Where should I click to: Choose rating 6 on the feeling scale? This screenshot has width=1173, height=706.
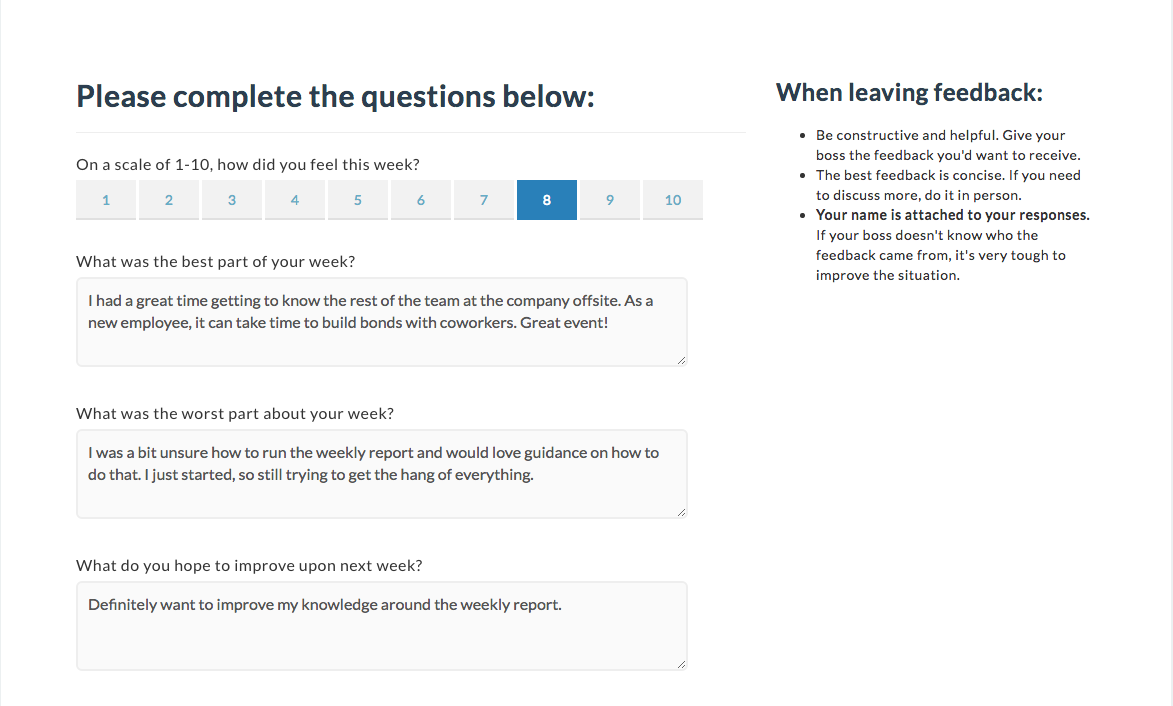click(x=421, y=199)
